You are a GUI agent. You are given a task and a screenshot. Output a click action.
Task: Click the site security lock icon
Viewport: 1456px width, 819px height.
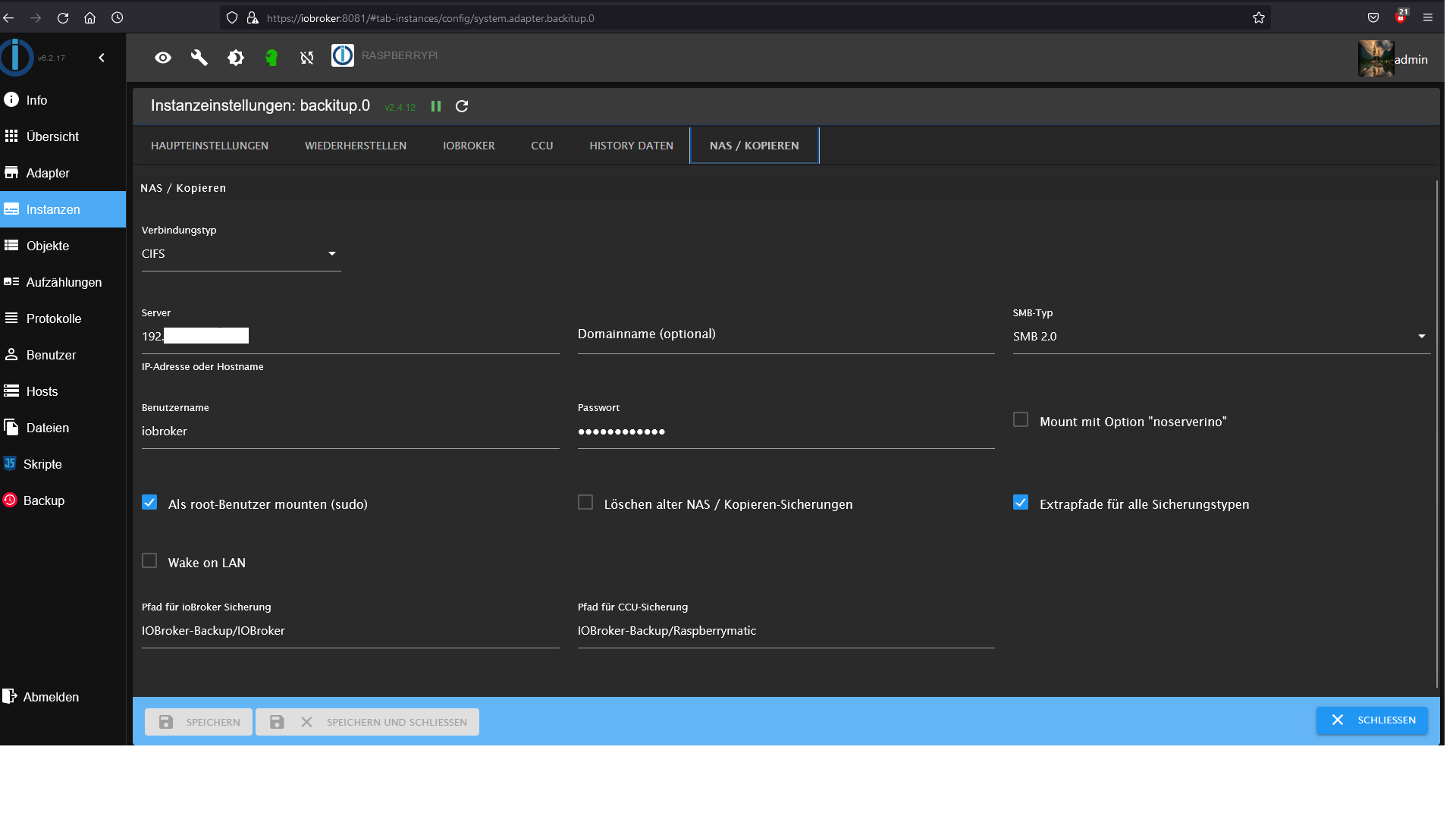(253, 17)
